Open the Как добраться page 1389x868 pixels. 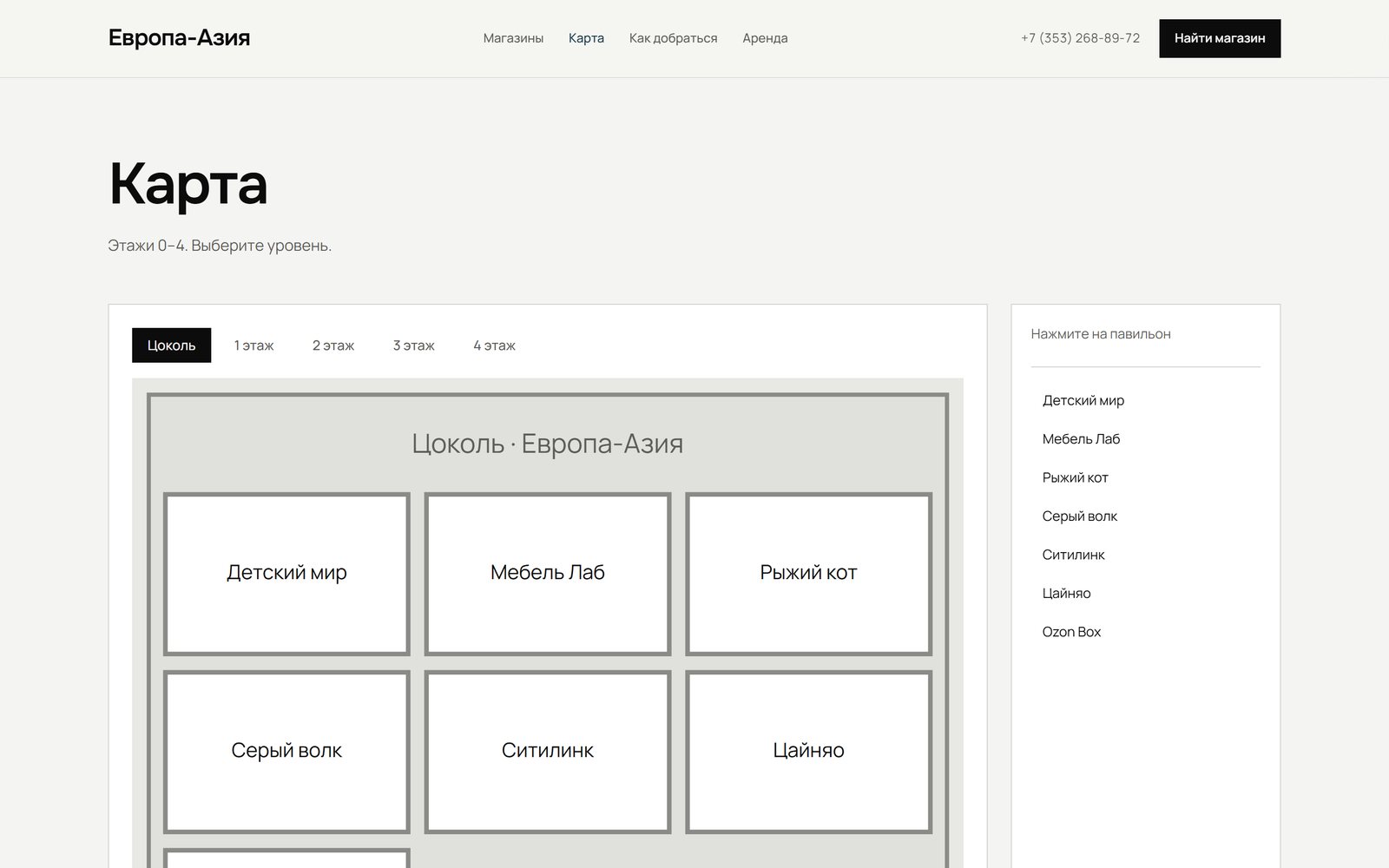tap(673, 38)
